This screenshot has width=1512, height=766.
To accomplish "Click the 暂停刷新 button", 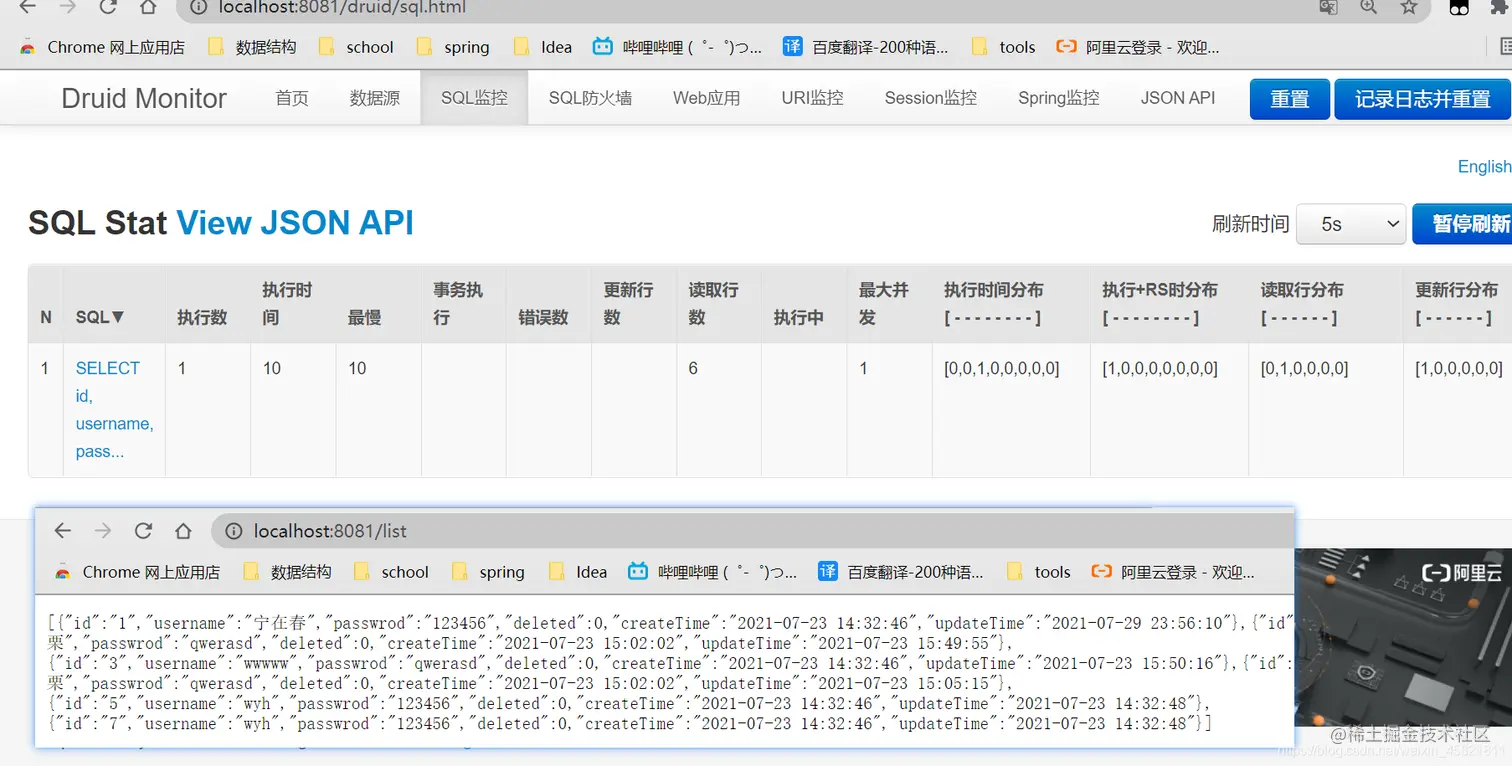I will click(1462, 224).
